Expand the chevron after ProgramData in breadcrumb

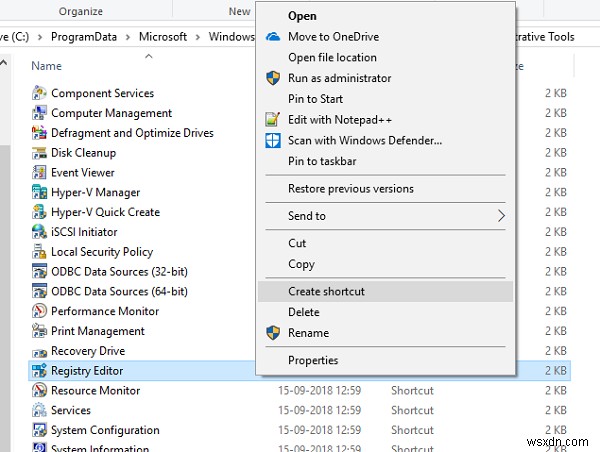(x=128, y=37)
